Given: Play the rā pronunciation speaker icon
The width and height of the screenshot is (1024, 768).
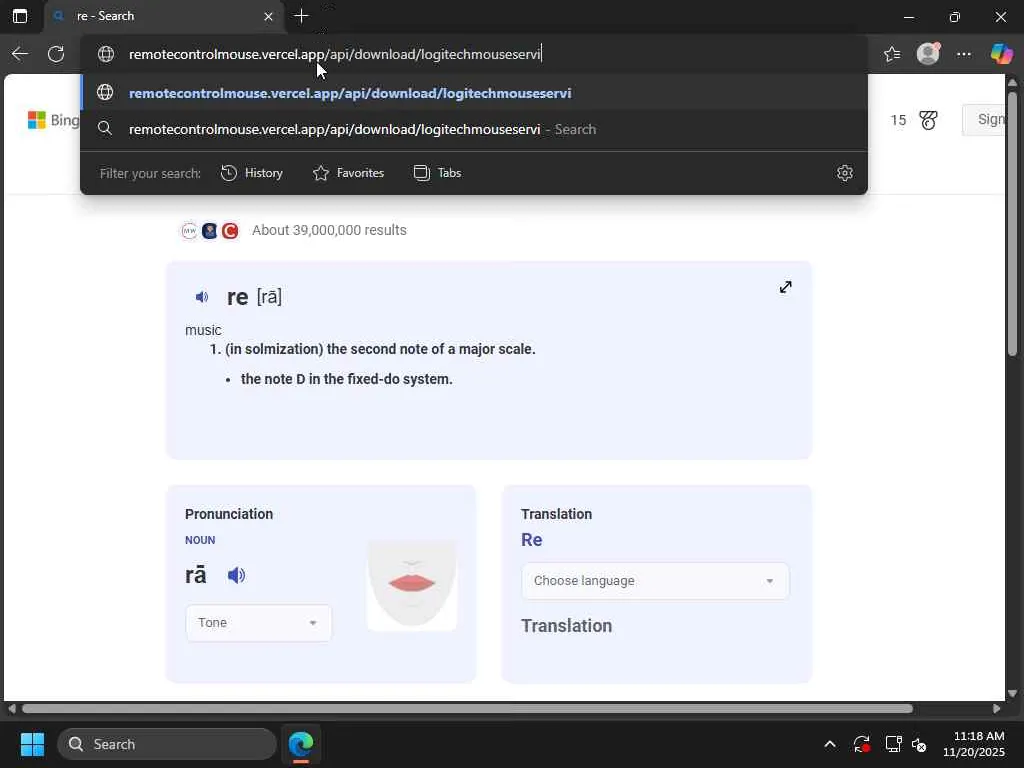Looking at the screenshot, I should click(x=236, y=575).
